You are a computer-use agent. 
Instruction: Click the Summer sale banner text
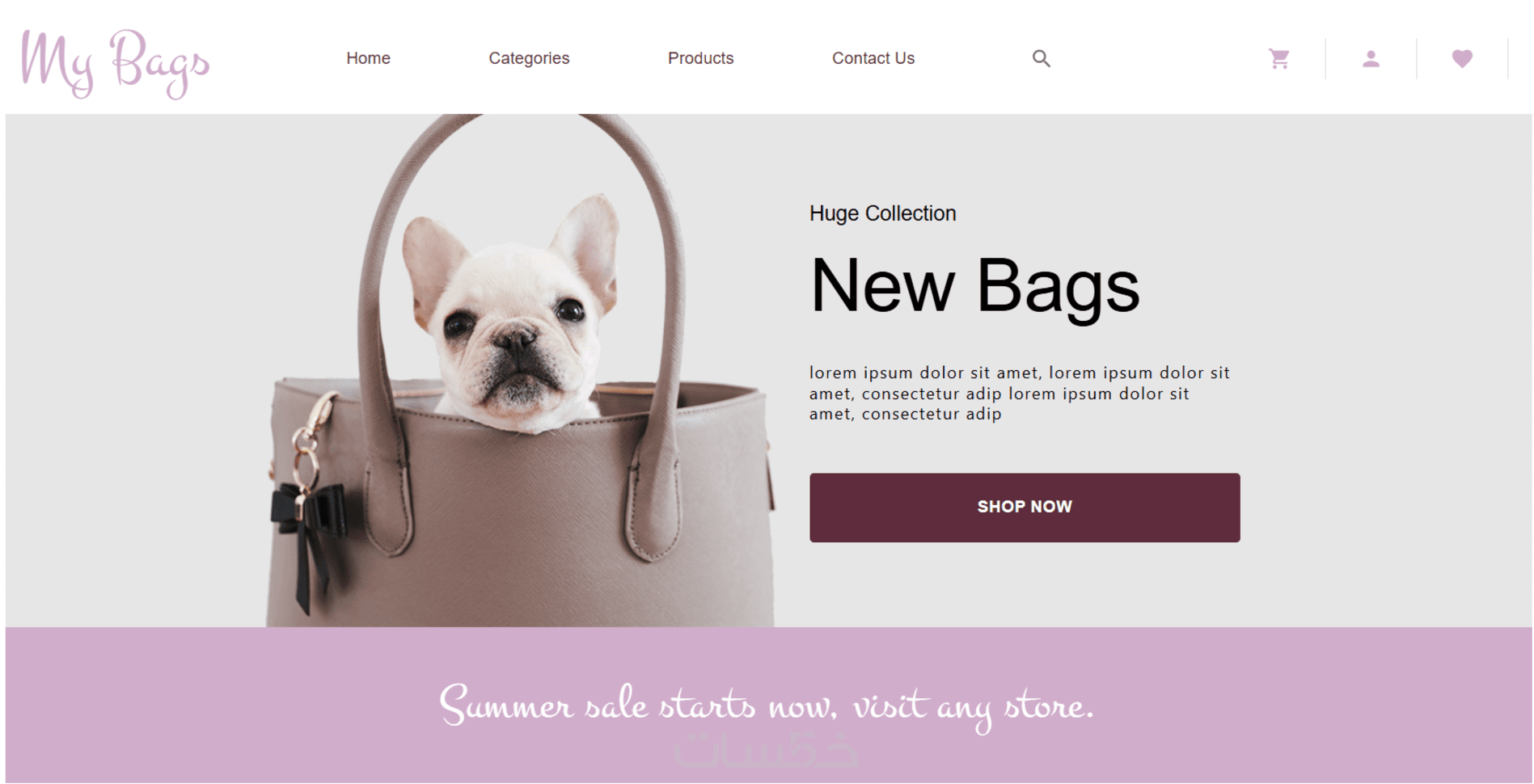tap(767, 706)
